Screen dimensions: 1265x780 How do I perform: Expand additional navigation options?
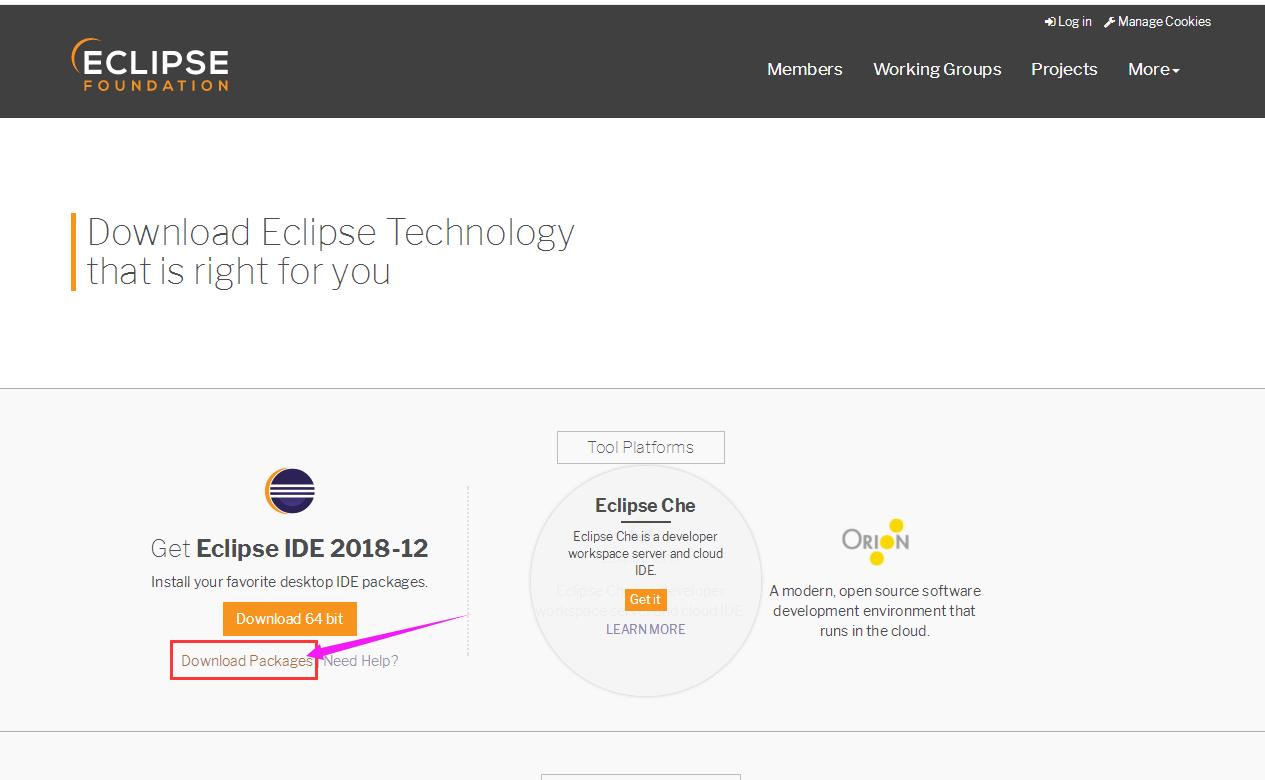(x=1152, y=69)
